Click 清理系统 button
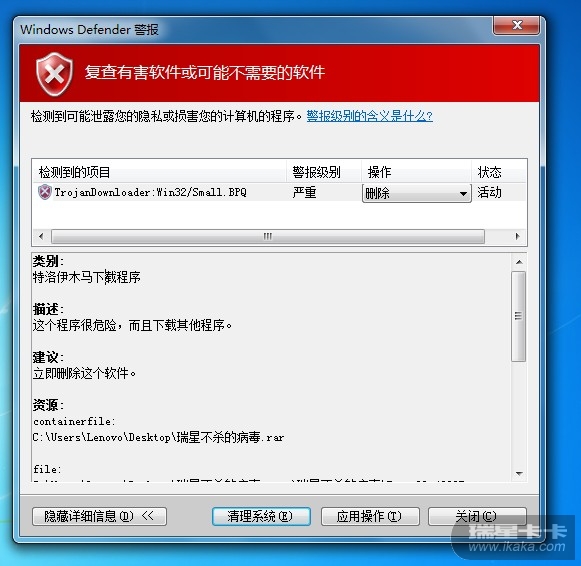 click(261, 516)
